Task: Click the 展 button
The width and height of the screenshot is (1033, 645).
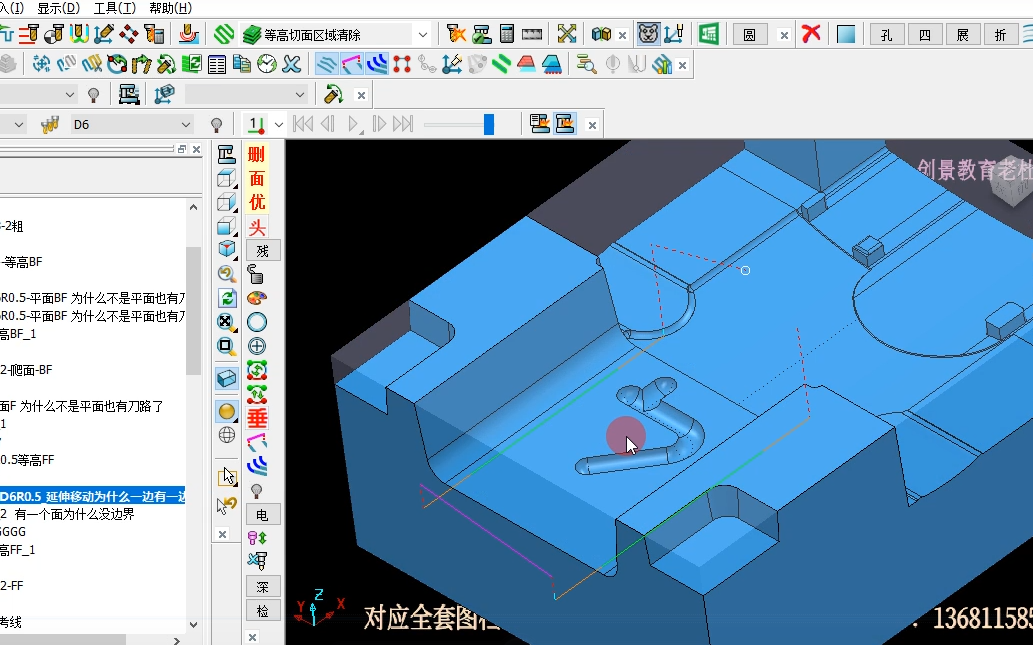Action: click(963, 34)
